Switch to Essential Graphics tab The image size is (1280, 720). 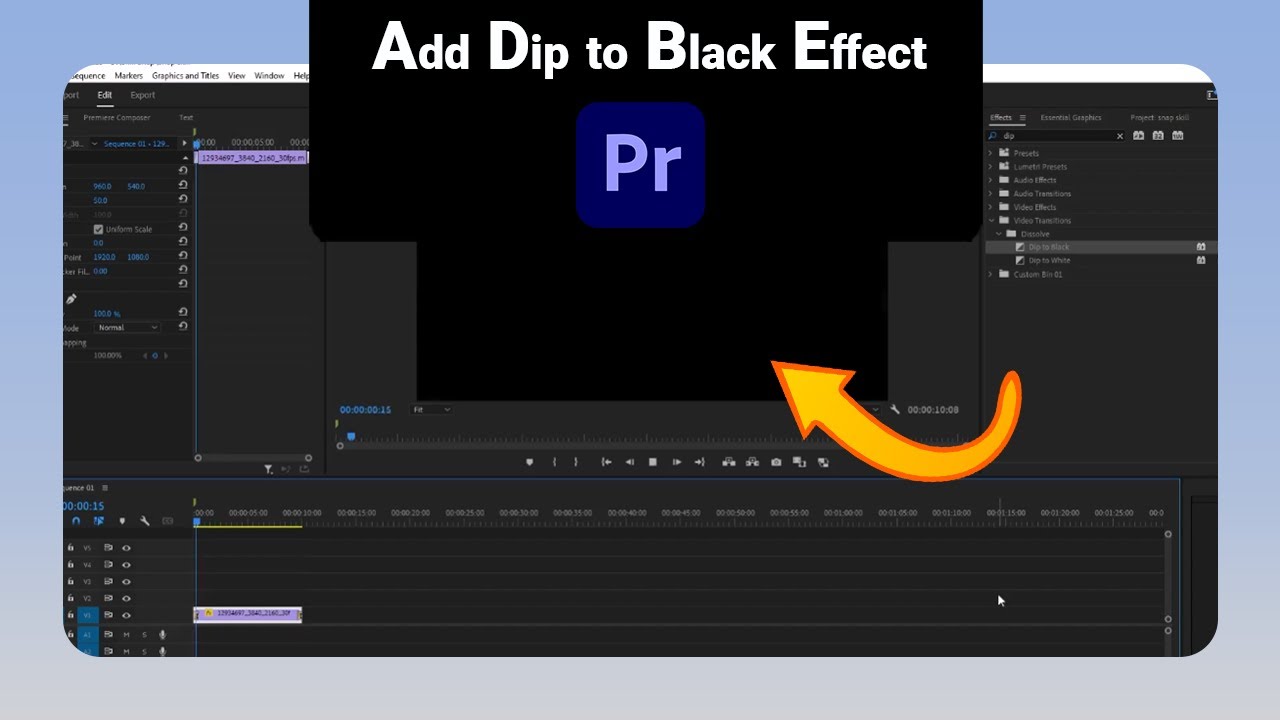(1071, 118)
